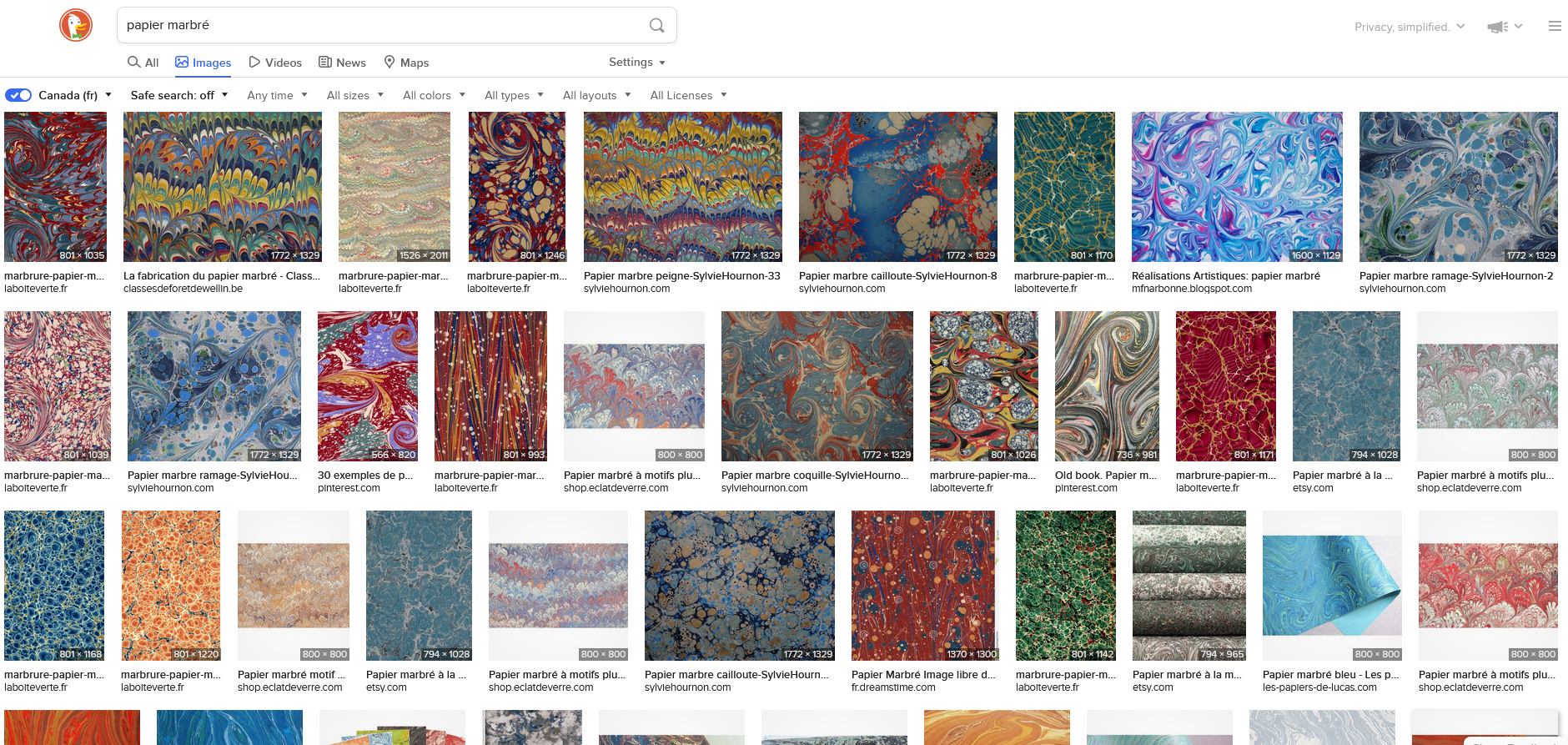1568x745 pixels.
Task: Switch to All results tab
Action: pos(143,63)
